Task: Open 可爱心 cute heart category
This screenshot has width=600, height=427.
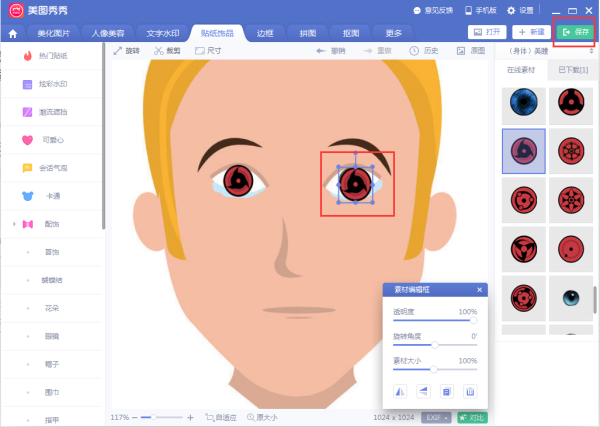Action: coord(52,140)
